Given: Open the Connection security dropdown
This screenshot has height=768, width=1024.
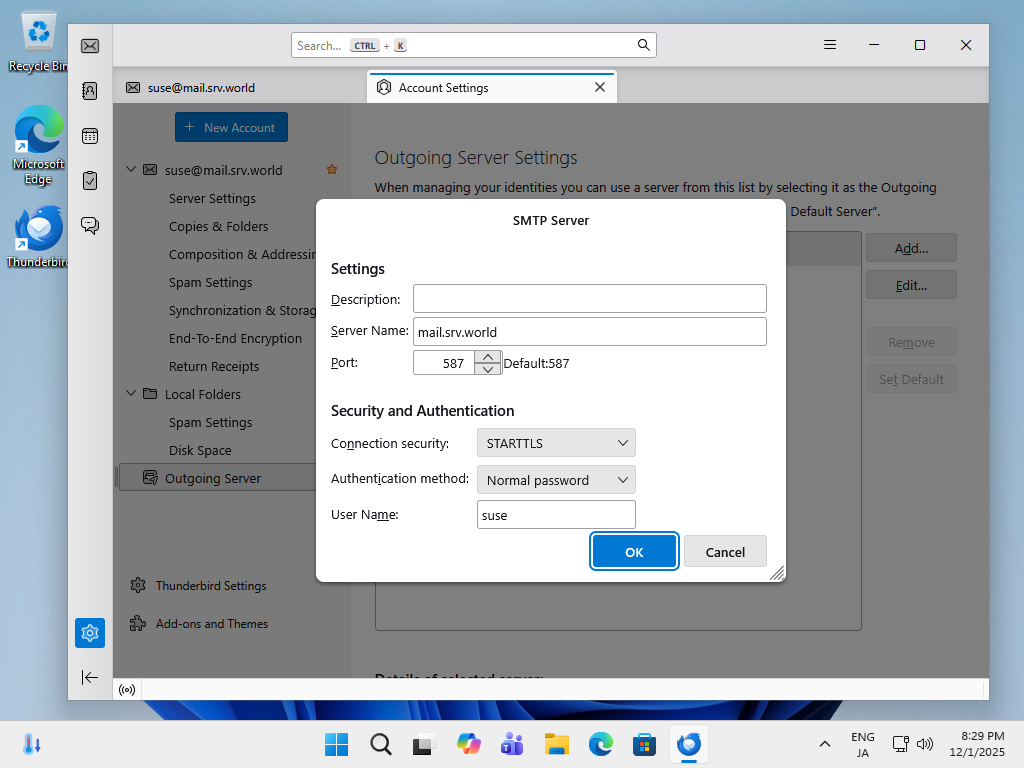Looking at the screenshot, I should click(556, 443).
